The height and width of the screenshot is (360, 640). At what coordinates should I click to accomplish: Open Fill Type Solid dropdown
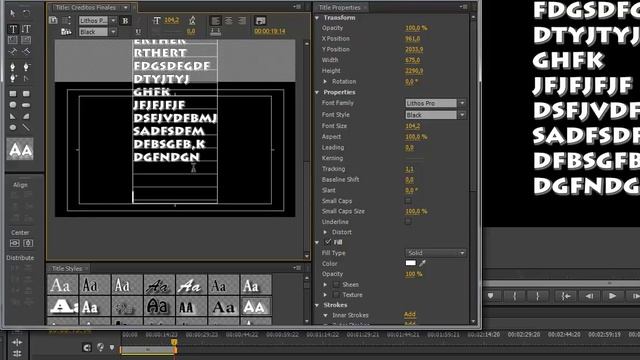[435, 253]
